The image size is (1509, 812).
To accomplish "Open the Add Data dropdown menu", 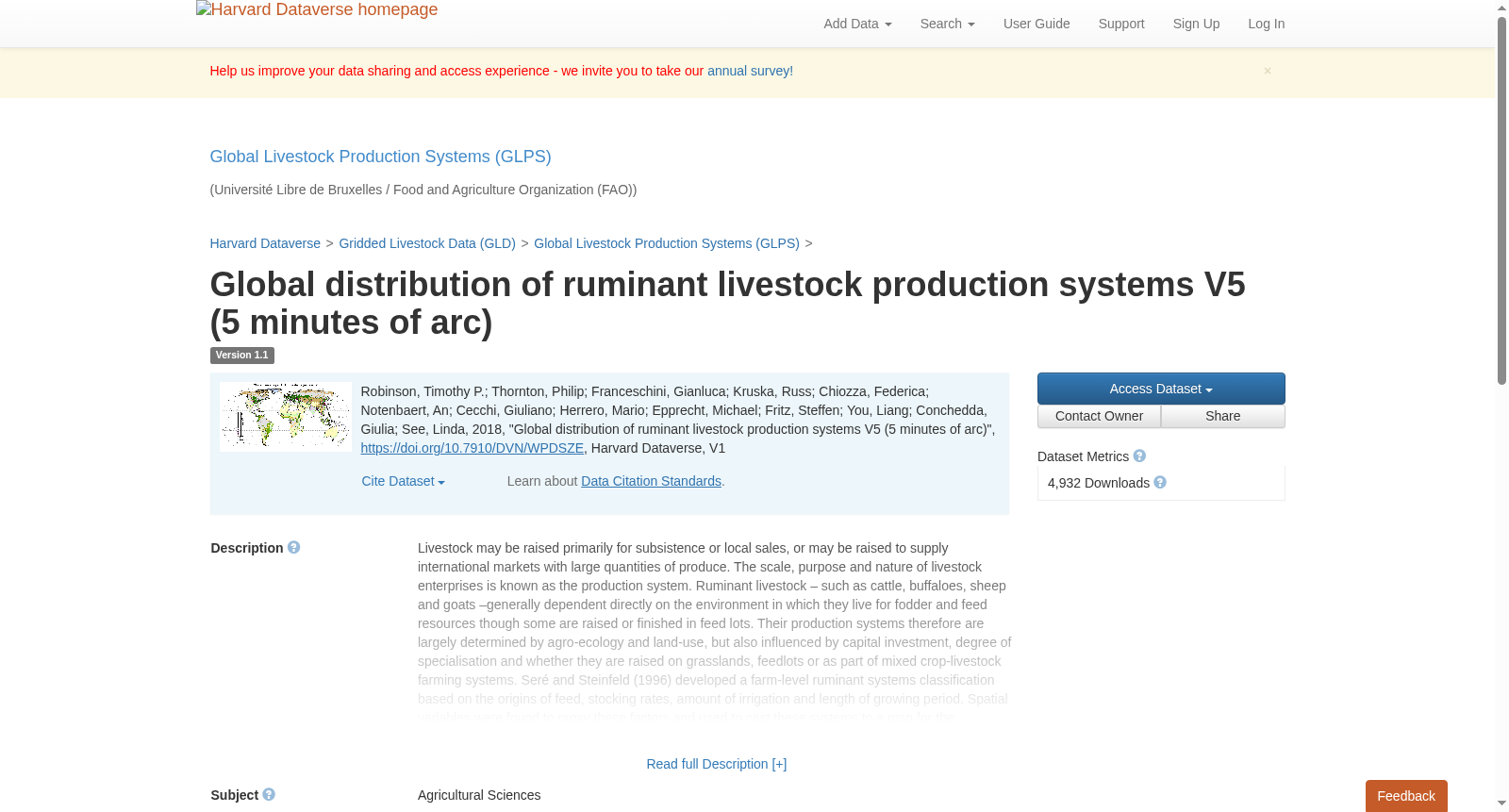I will click(x=857, y=24).
